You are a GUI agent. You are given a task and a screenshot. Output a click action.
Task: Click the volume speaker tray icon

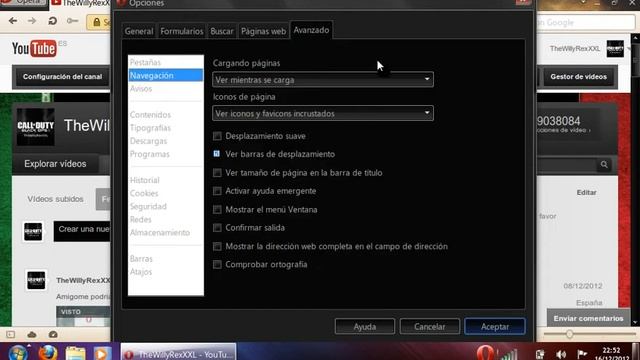point(562,354)
